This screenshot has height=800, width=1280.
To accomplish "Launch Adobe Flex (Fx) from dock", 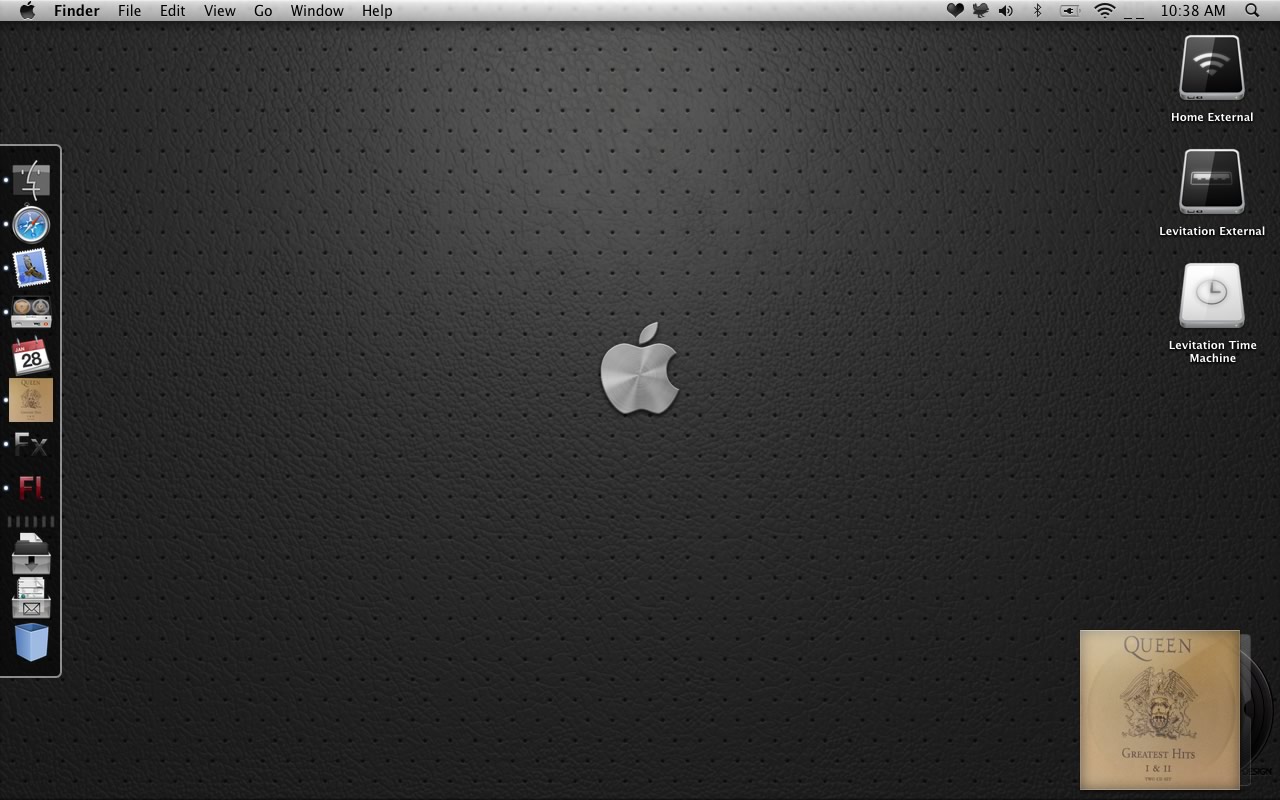I will pos(31,444).
